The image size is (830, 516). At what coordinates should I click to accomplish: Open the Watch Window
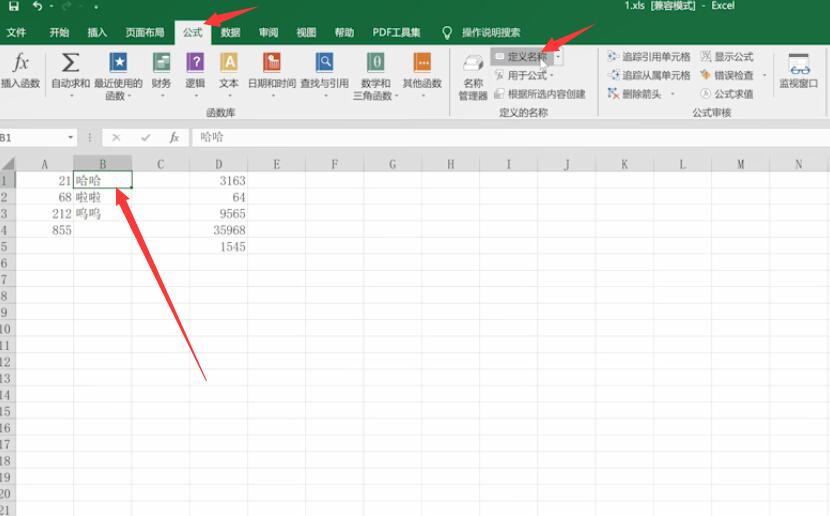click(798, 70)
